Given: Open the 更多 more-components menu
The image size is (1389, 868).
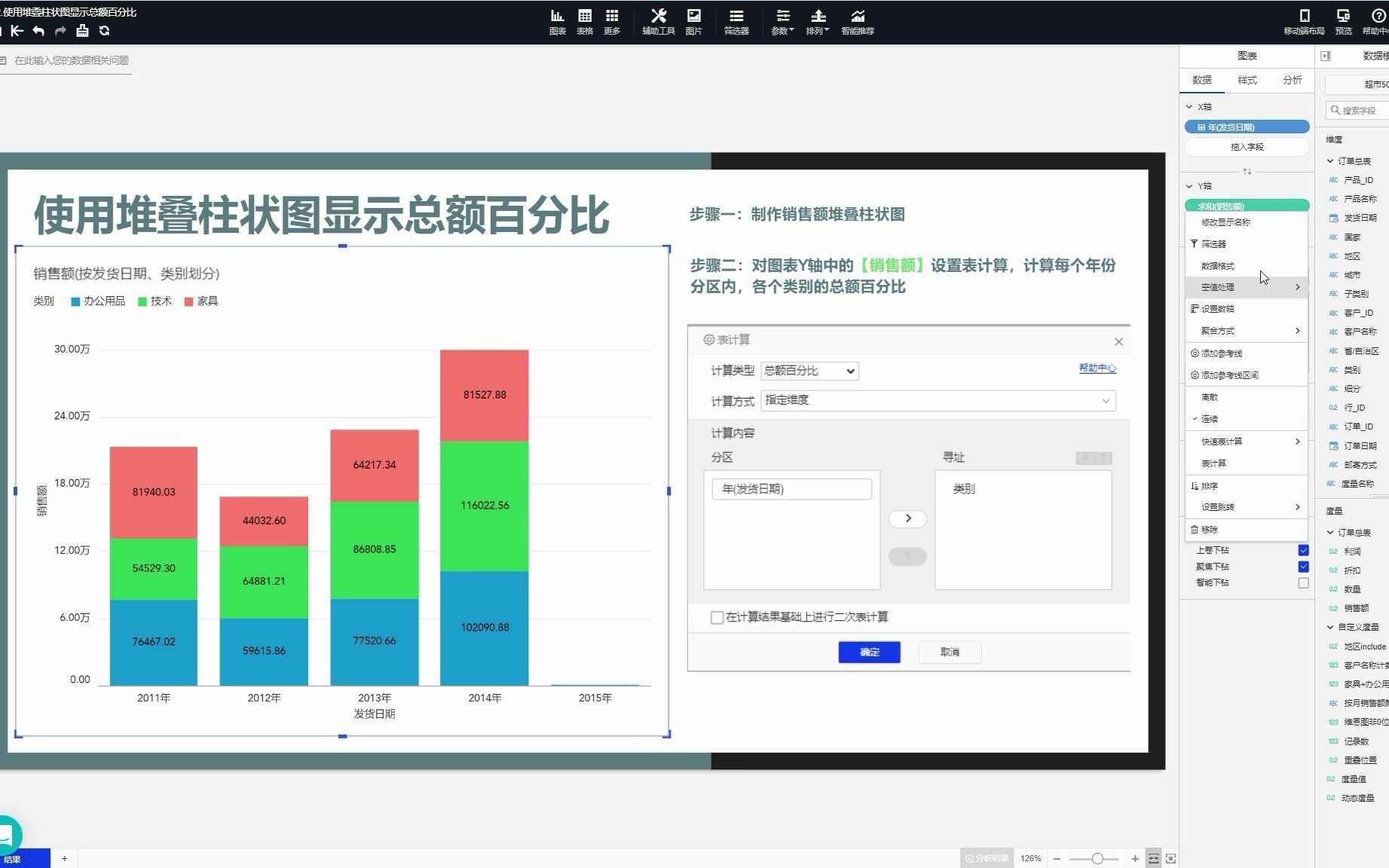Looking at the screenshot, I should click(x=612, y=21).
